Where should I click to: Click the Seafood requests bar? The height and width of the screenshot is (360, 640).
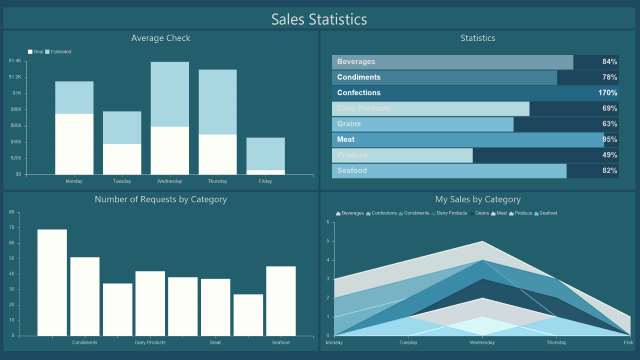281,301
